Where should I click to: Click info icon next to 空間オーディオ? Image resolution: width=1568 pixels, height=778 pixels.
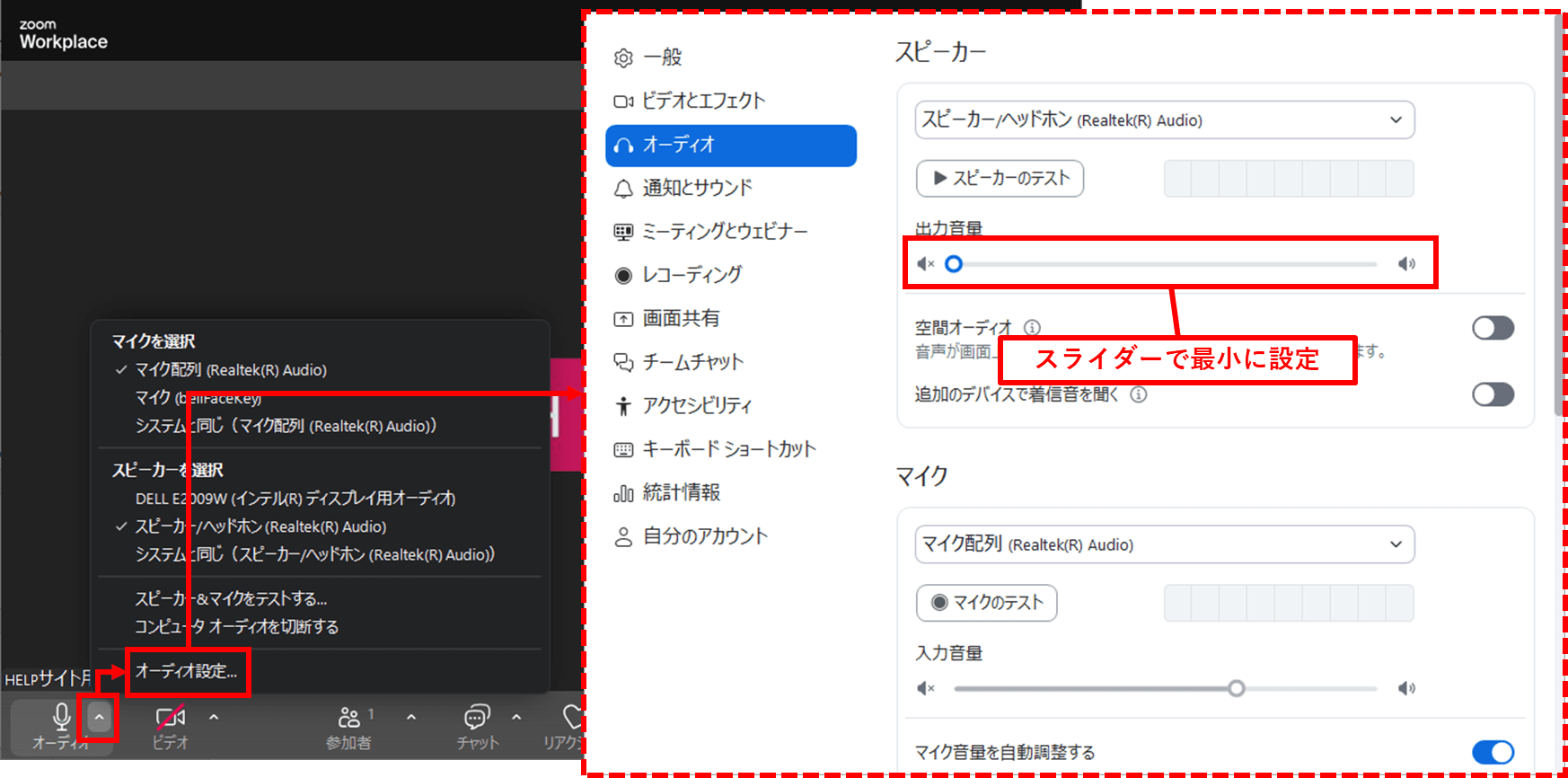[1032, 328]
